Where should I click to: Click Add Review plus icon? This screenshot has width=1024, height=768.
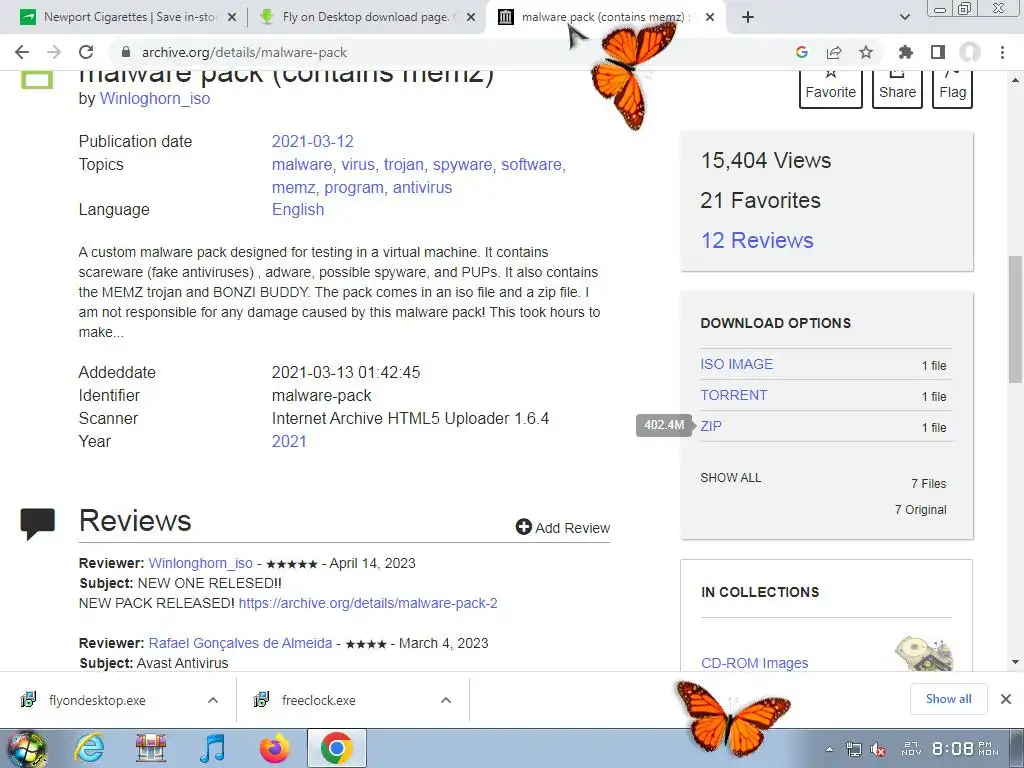pyautogui.click(x=524, y=527)
